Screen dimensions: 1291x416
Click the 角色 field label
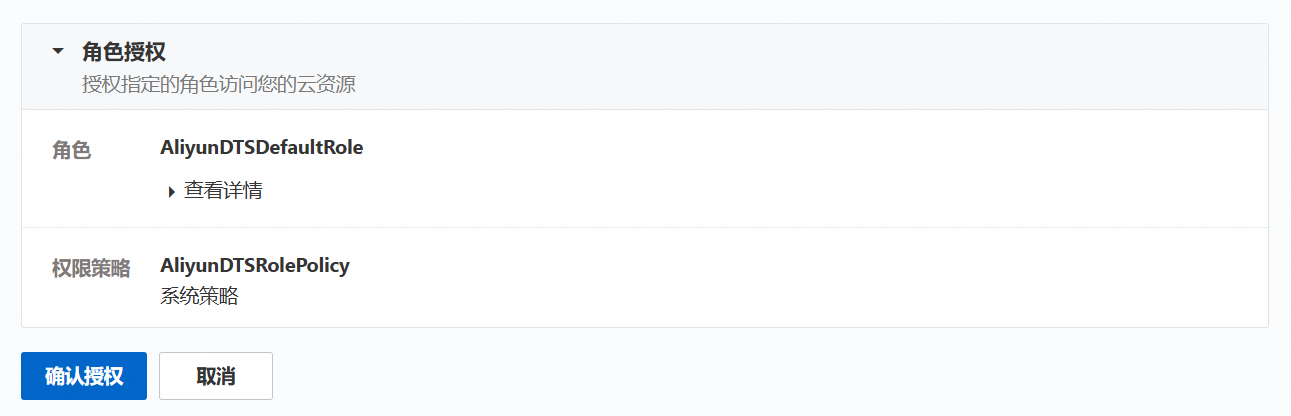[x=72, y=151]
